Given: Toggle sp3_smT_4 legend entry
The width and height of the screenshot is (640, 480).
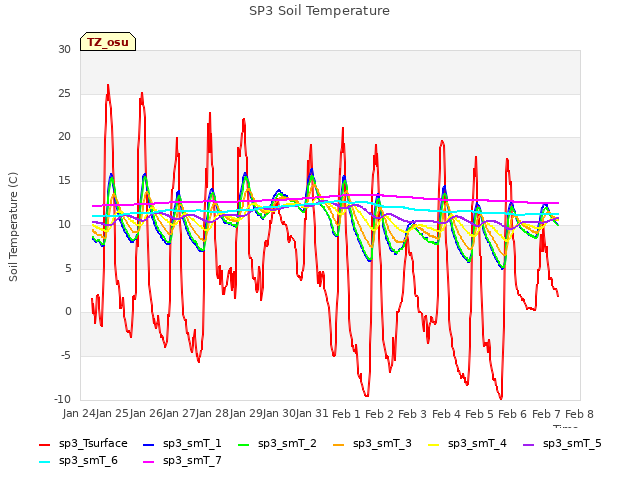Looking at the screenshot, I should tap(467, 444).
